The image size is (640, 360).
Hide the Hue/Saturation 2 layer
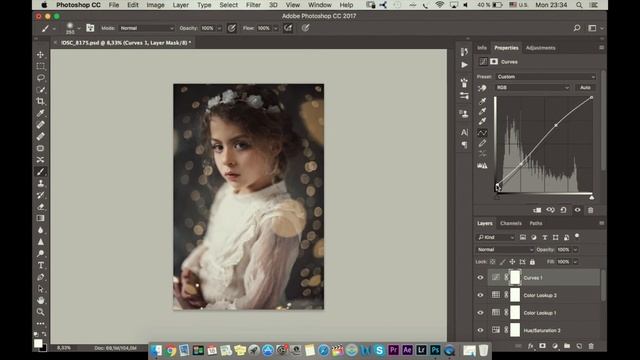[480, 330]
